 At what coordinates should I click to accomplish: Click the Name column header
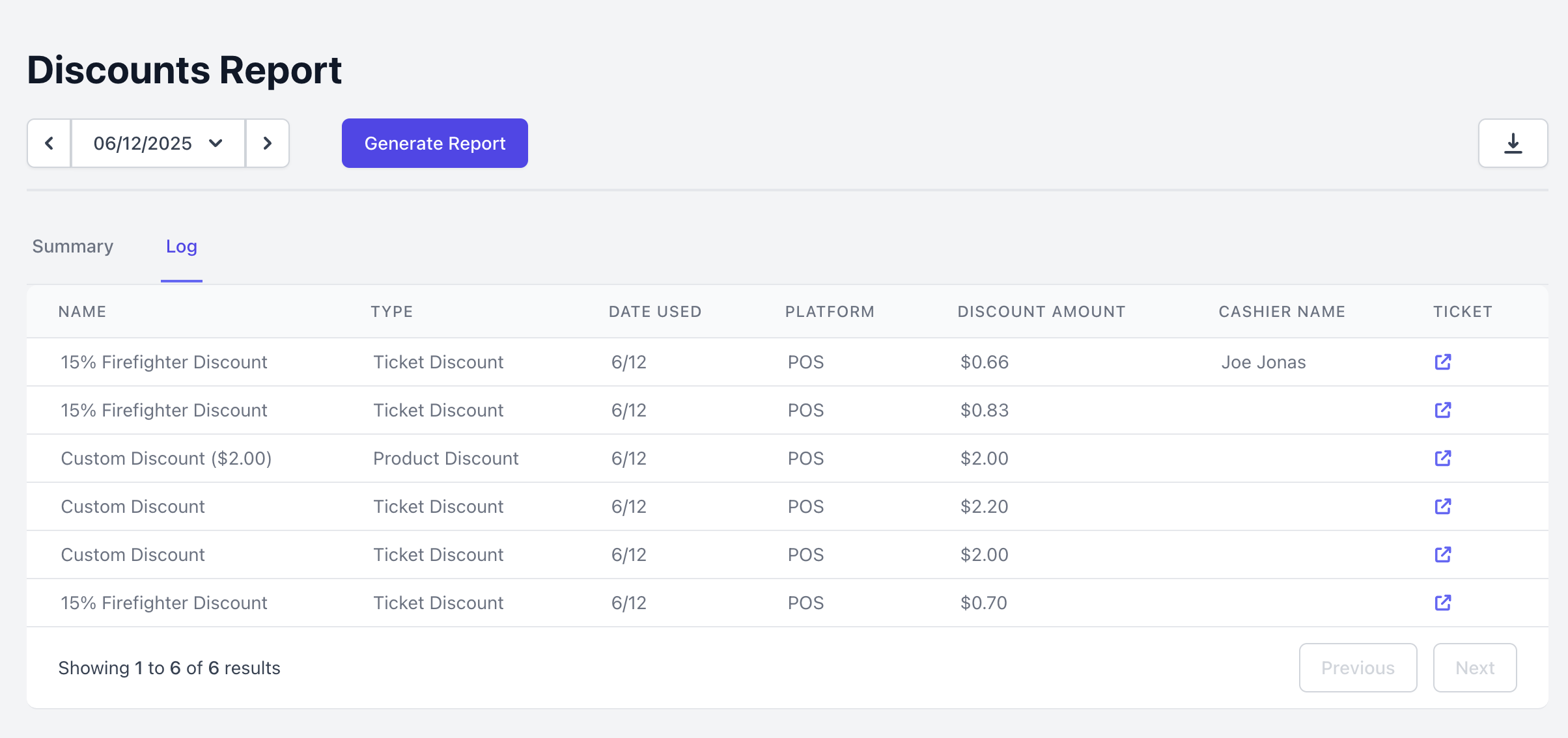[82, 312]
